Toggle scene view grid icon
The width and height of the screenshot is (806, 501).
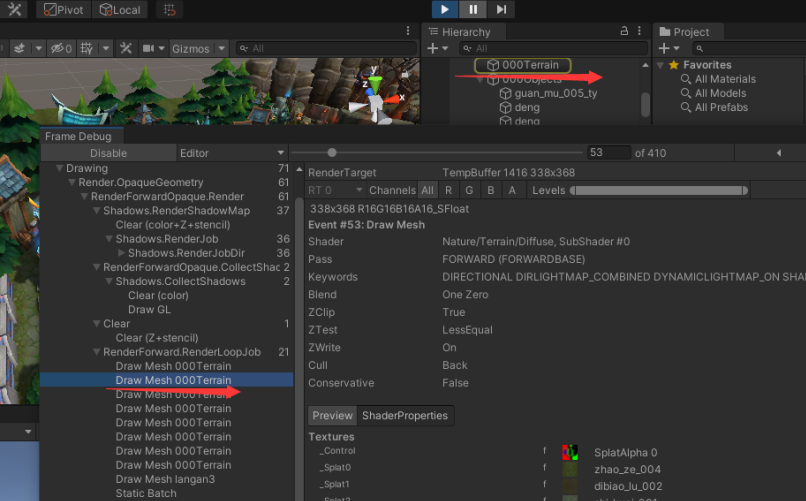(x=87, y=49)
